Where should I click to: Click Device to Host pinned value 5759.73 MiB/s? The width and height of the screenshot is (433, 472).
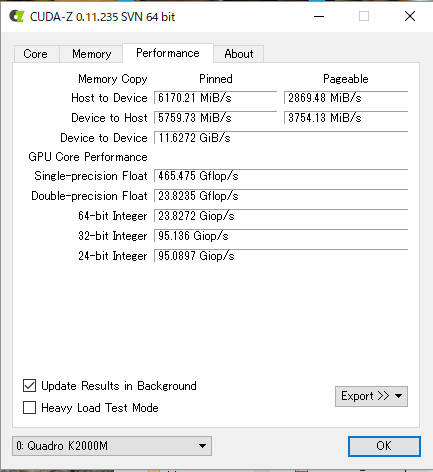(x=215, y=118)
